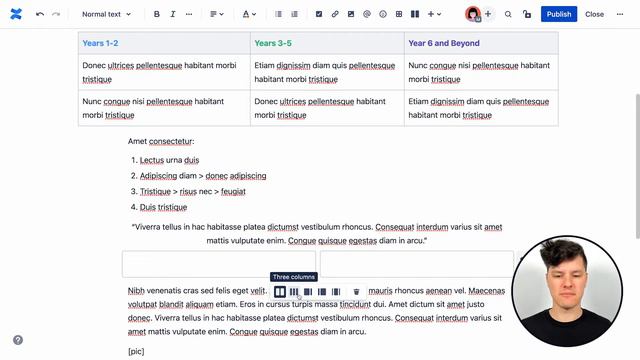Screen dimensions: 640x360
Task: Toggle bold formatting
Action: [x=157, y=14]
